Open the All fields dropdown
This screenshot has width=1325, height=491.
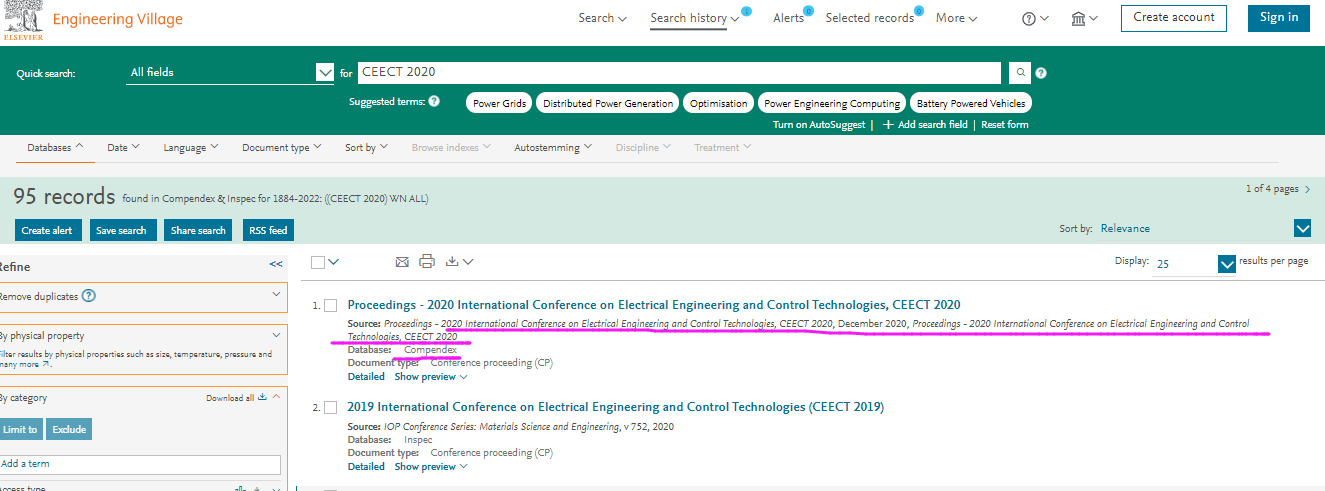pos(230,73)
